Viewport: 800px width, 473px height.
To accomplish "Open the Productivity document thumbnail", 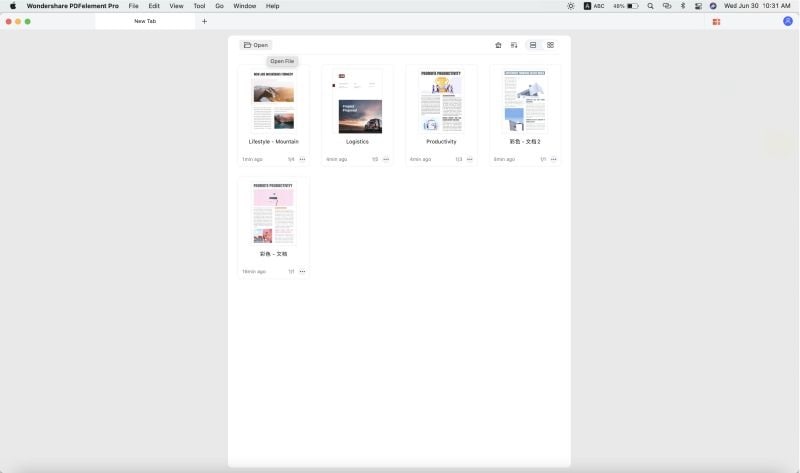I will click(x=441, y=101).
